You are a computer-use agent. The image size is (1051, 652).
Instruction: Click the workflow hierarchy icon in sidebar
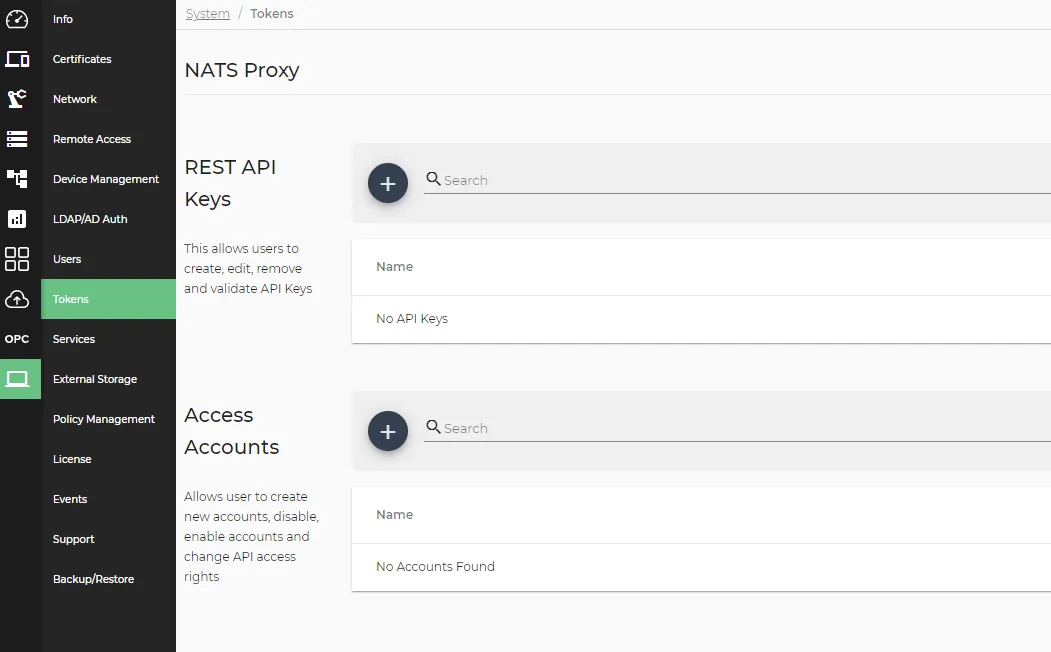point(17,178)
